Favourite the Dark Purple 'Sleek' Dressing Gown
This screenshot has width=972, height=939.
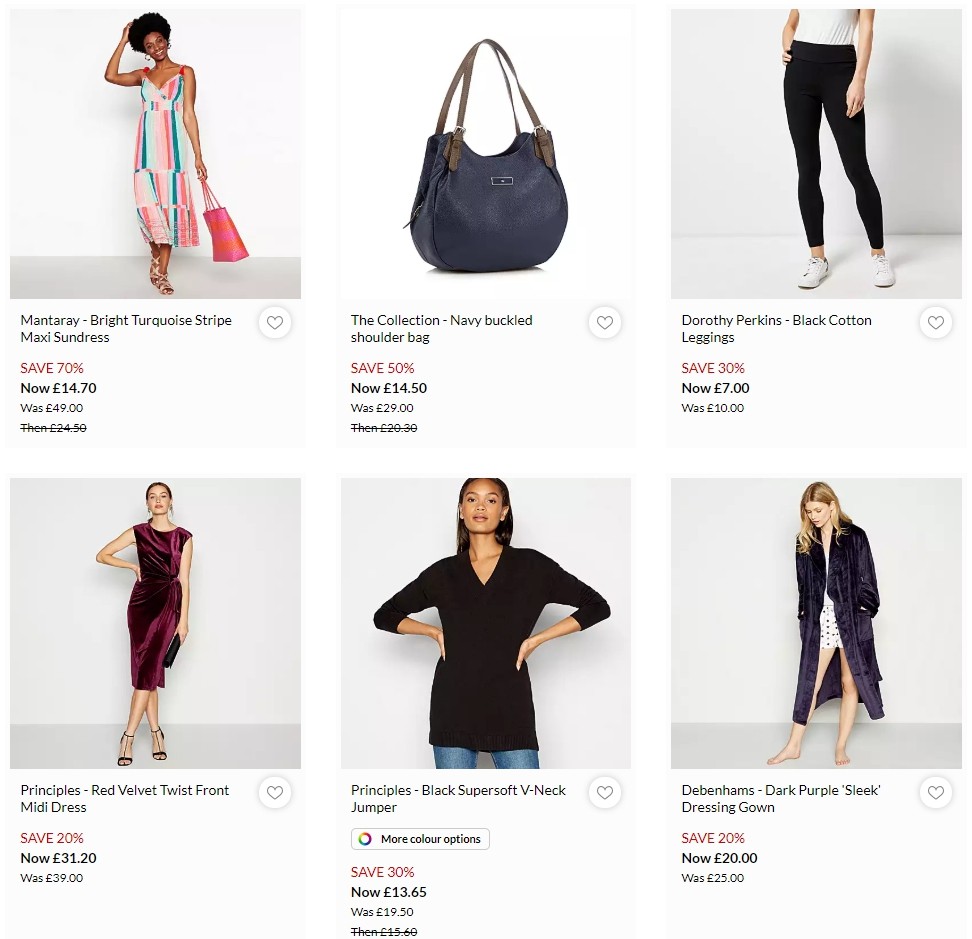click(936, 793)
